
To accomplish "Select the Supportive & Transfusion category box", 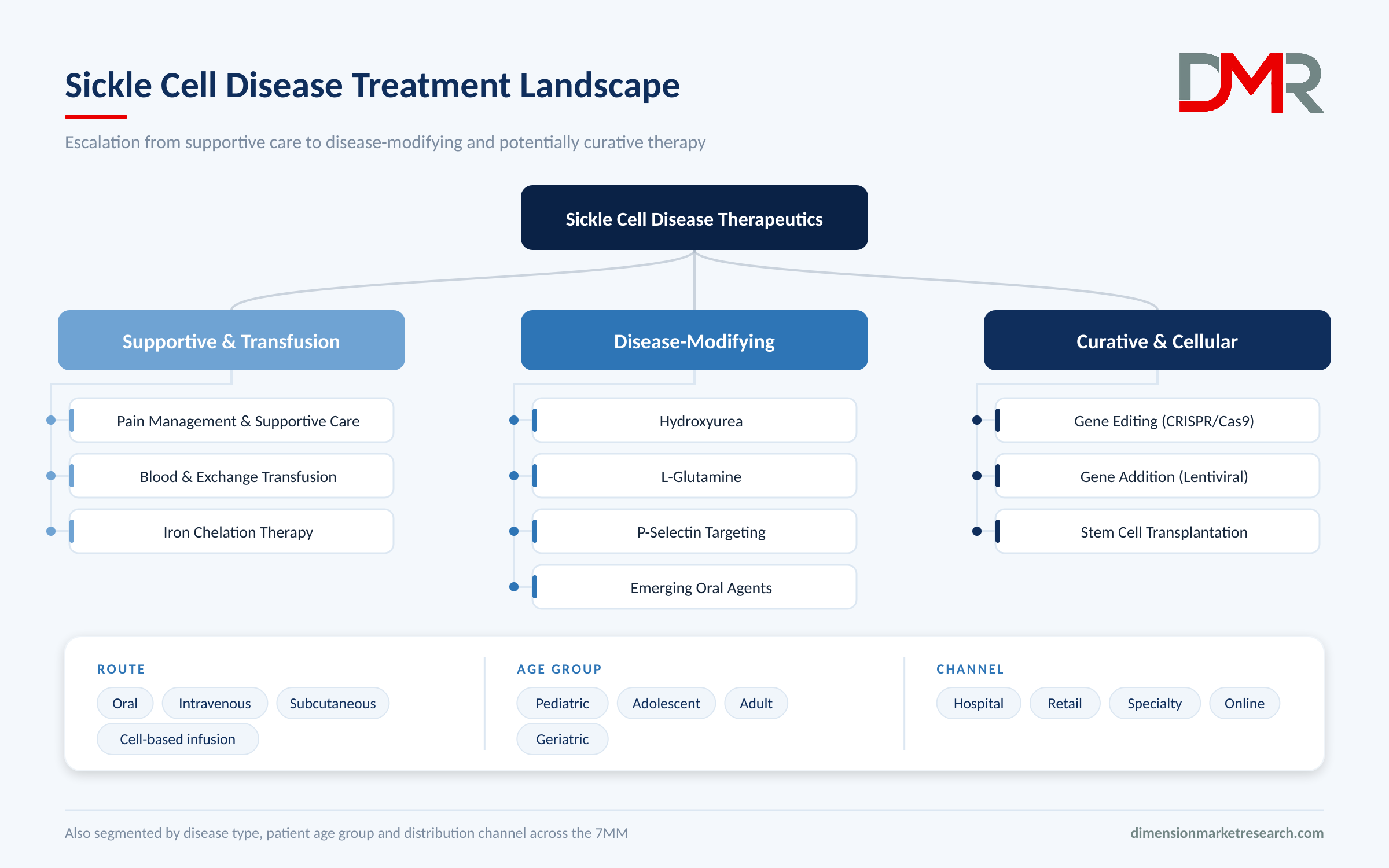I will point(231,340).
